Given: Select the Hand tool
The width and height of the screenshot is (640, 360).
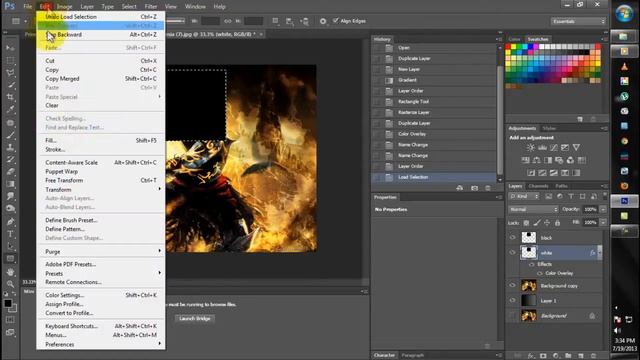Looking at the screenshot, I should point(10,272).
